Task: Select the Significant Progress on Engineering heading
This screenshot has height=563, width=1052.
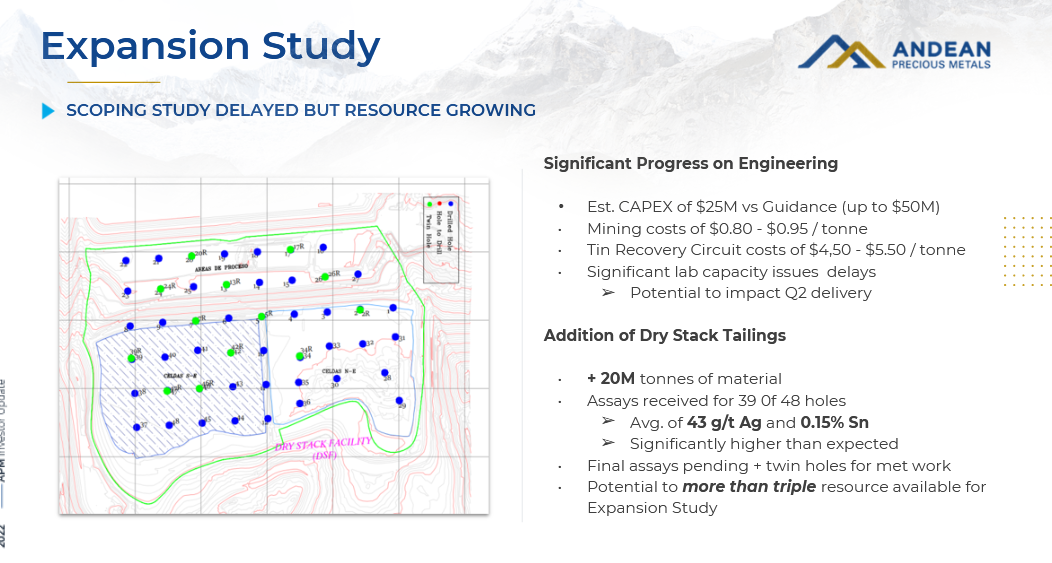Action: (690, 163)
